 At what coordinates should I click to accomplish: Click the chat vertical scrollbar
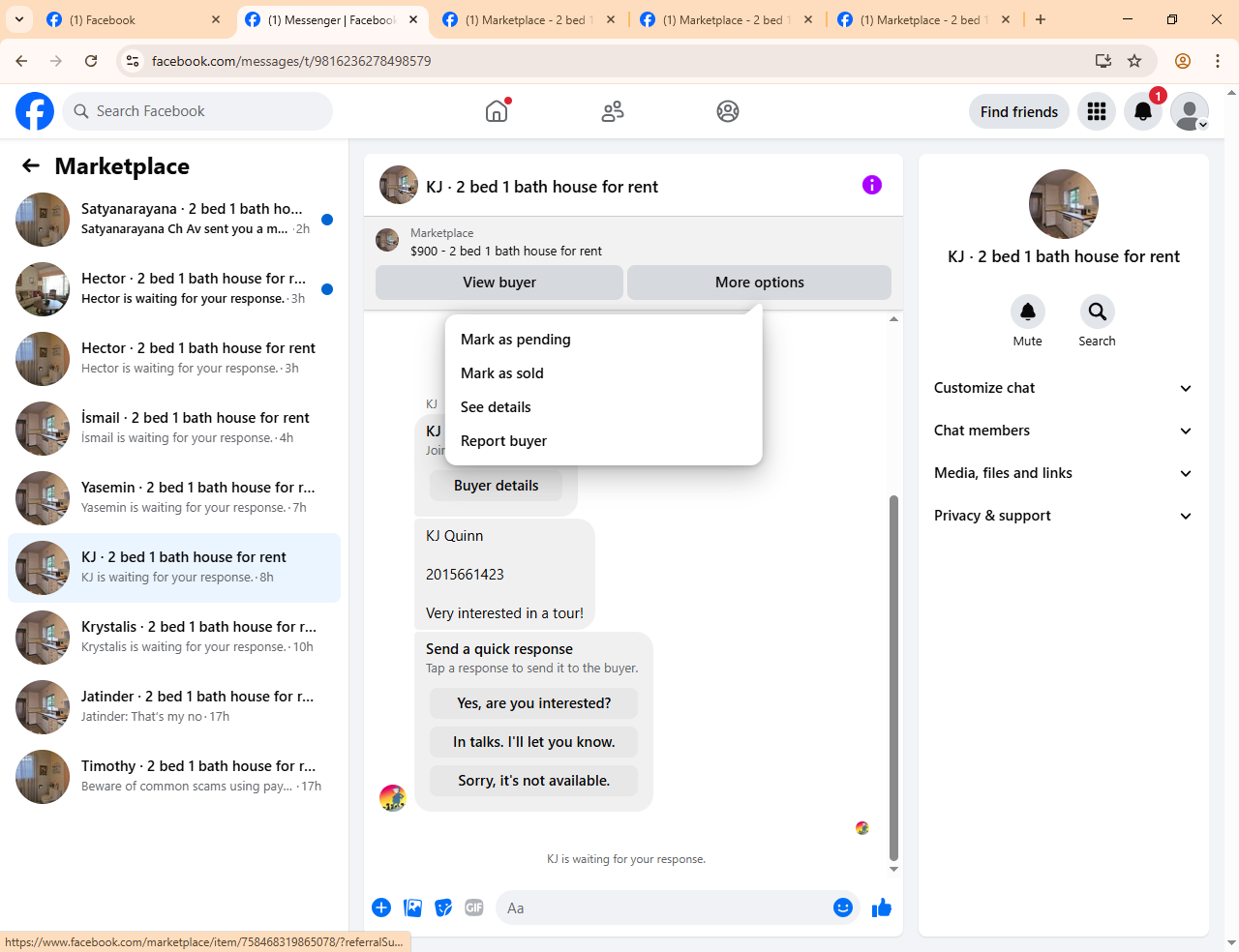point(893,677)
